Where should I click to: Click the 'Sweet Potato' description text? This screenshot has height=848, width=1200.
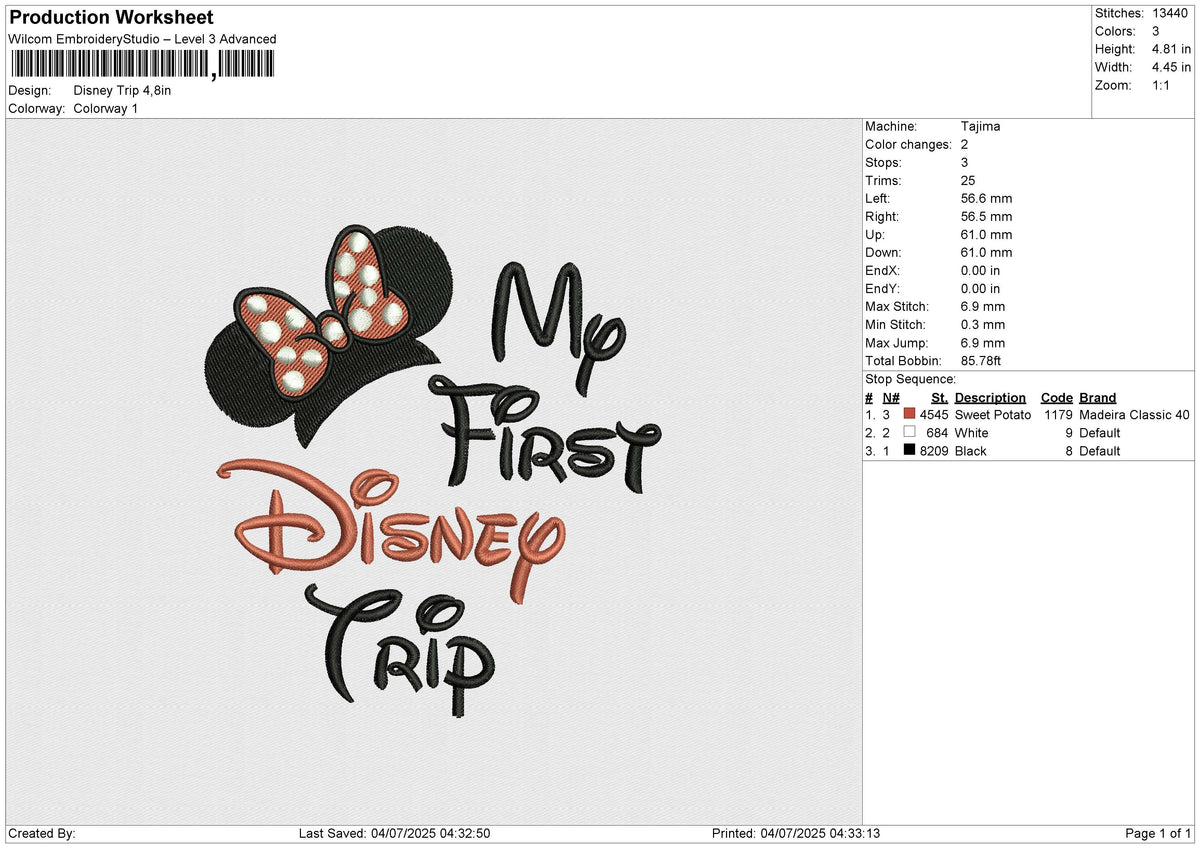tap(993, 414)
